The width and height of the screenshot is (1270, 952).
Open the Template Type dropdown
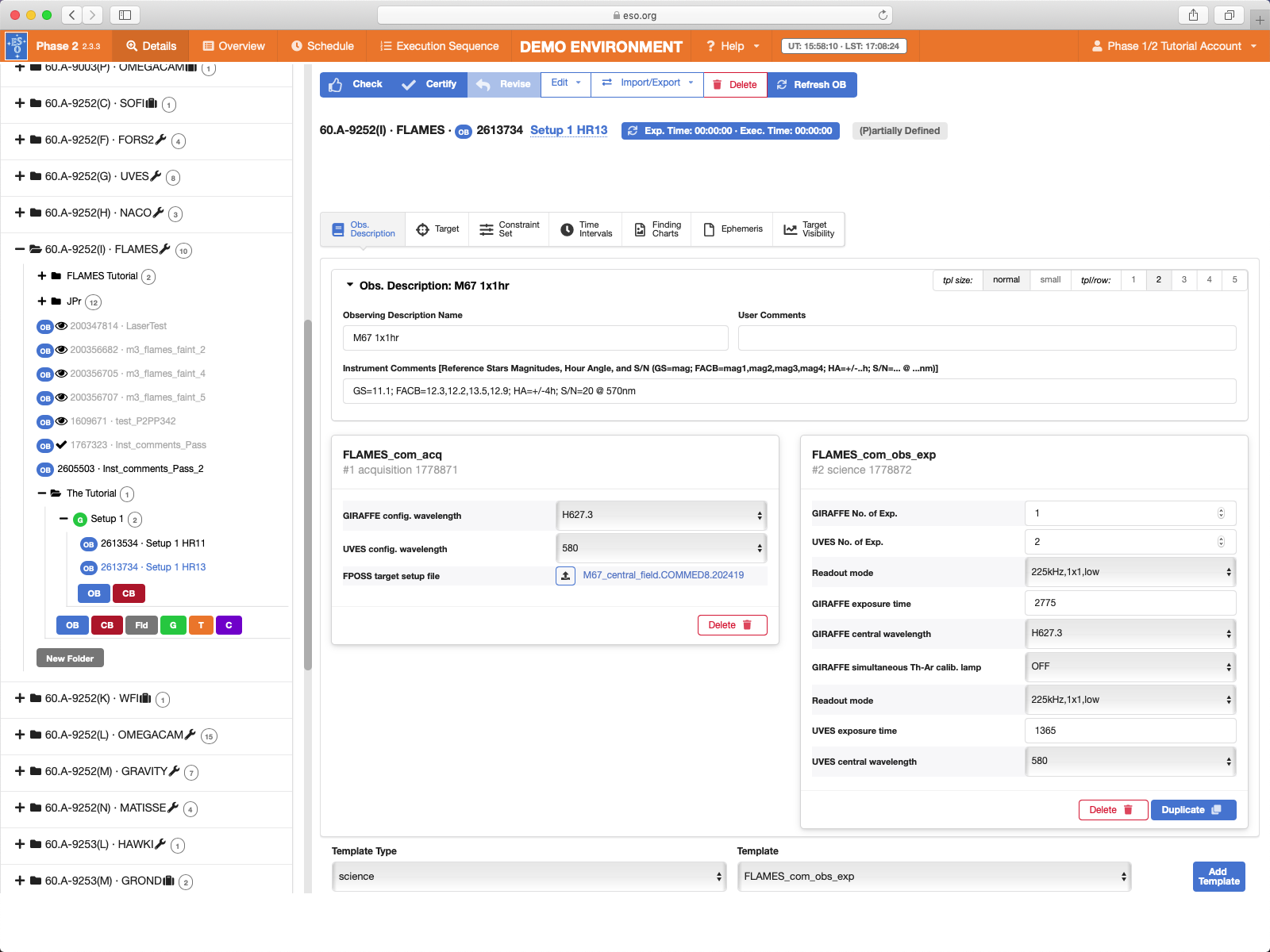[529, 877]
